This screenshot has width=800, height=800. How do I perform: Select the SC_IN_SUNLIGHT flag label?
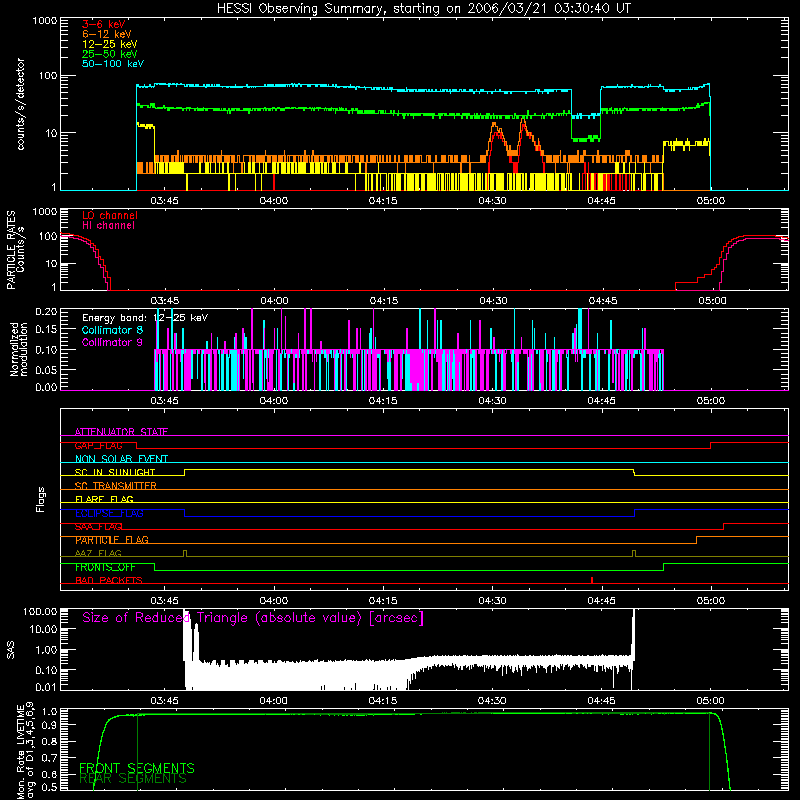pos(115,472)
